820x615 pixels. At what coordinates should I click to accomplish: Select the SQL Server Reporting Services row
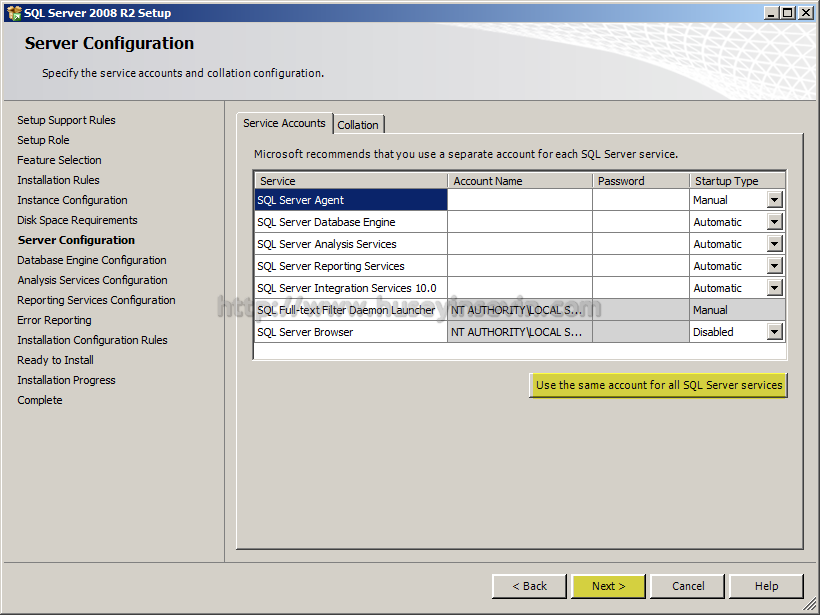(351, 266)
